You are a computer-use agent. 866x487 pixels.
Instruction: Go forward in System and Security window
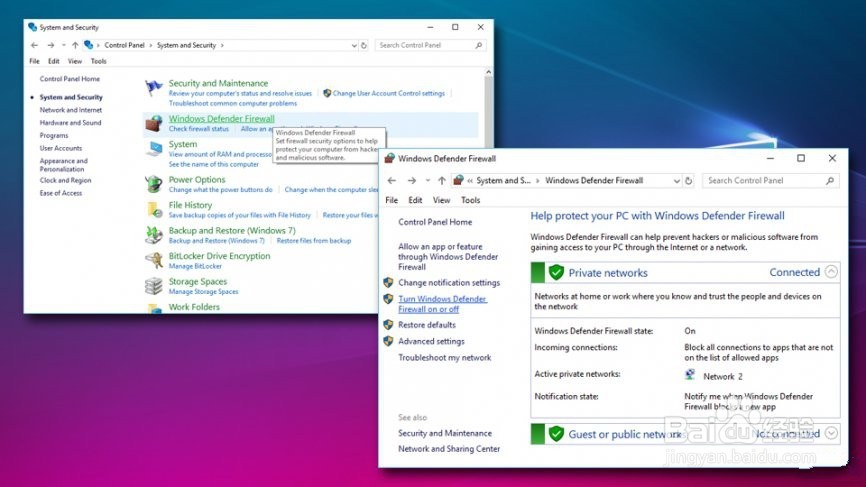click(51, 45)
